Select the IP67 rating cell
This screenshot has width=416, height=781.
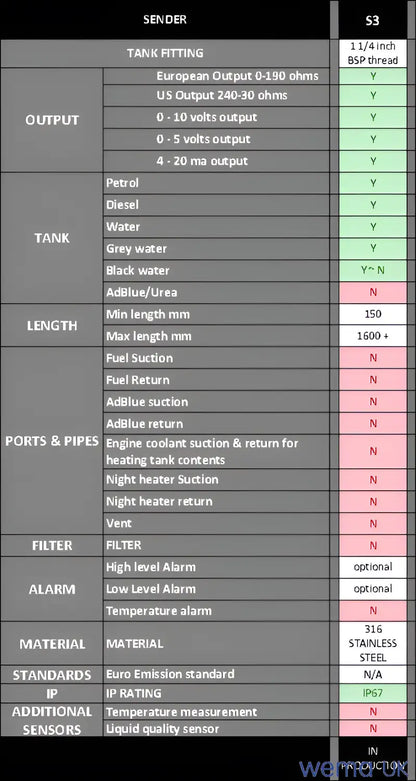pos(373,693)
